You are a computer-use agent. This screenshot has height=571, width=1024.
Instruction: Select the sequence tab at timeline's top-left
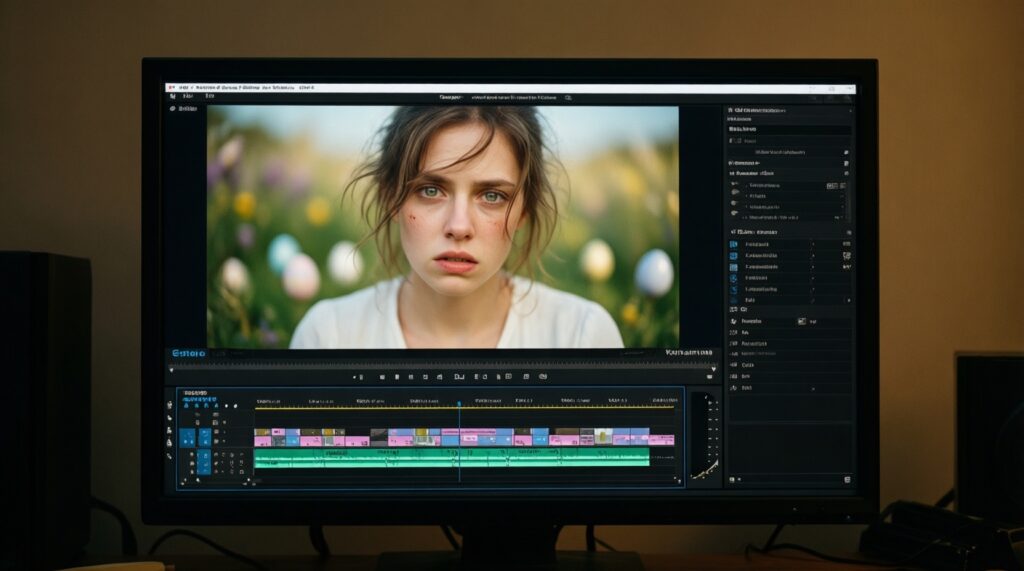point(195,394)
